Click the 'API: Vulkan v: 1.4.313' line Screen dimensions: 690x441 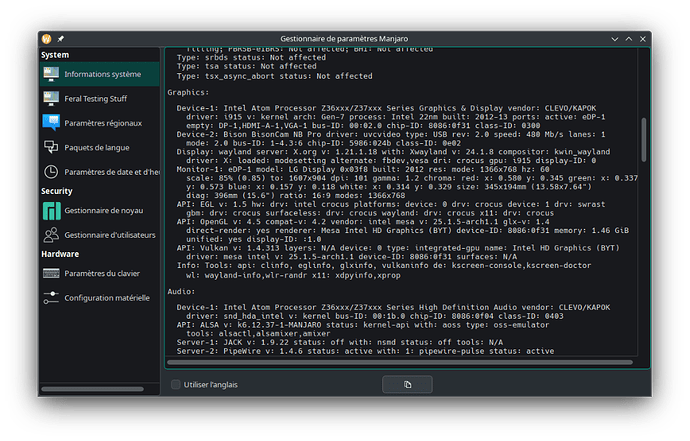(398, 248)
